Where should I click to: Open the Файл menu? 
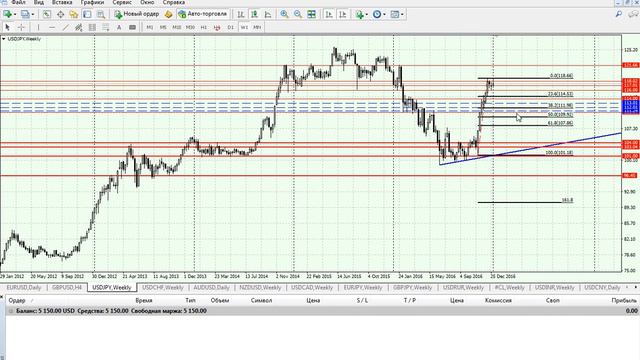tap(18, 2)
